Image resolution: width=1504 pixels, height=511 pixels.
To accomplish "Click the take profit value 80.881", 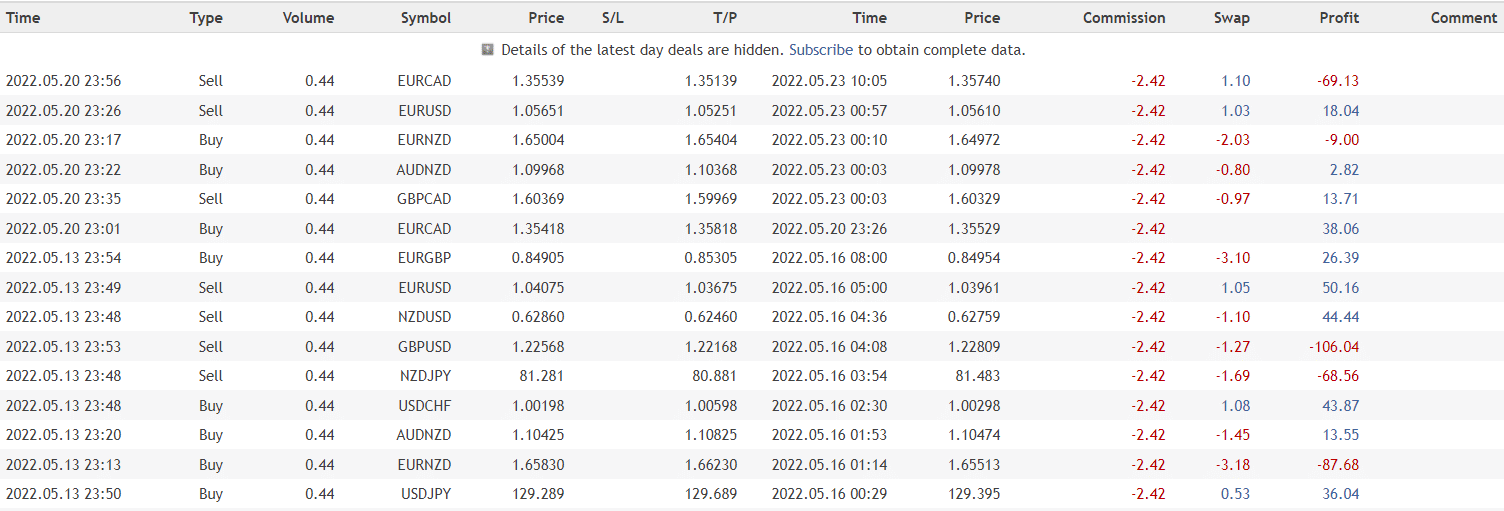I will [x=715, y=376].
